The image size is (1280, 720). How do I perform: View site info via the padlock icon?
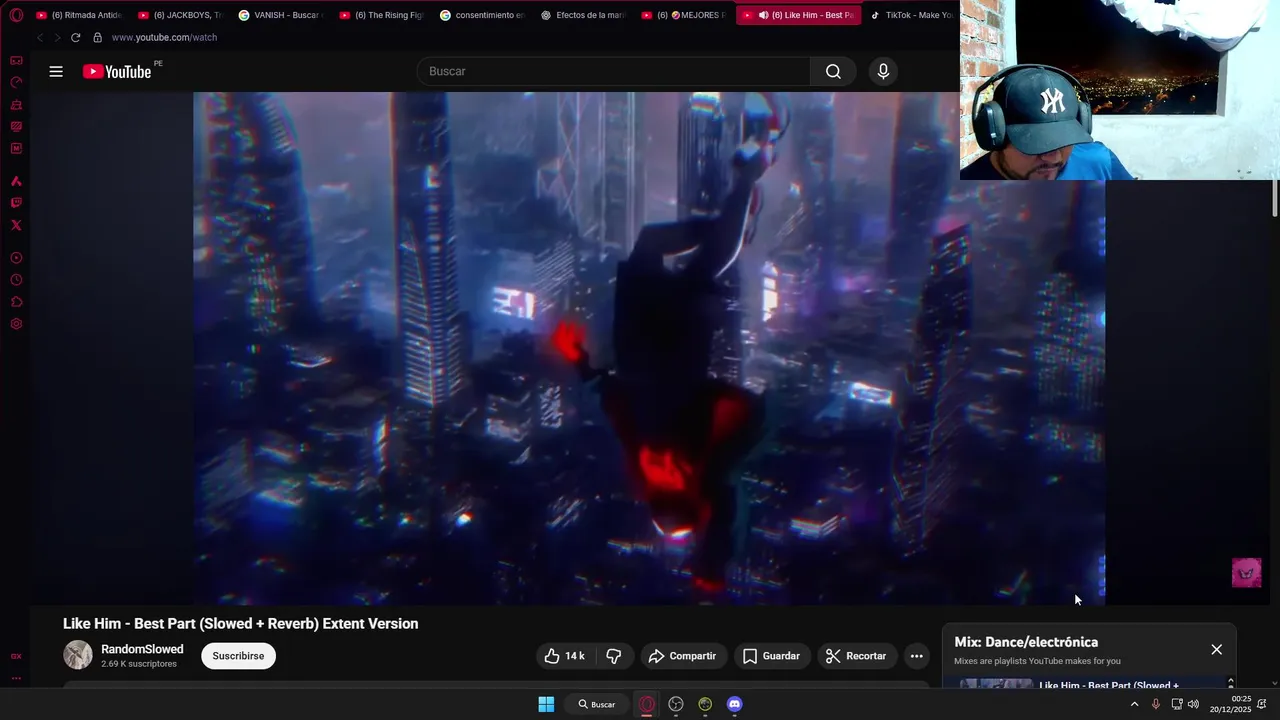[97, 37]
